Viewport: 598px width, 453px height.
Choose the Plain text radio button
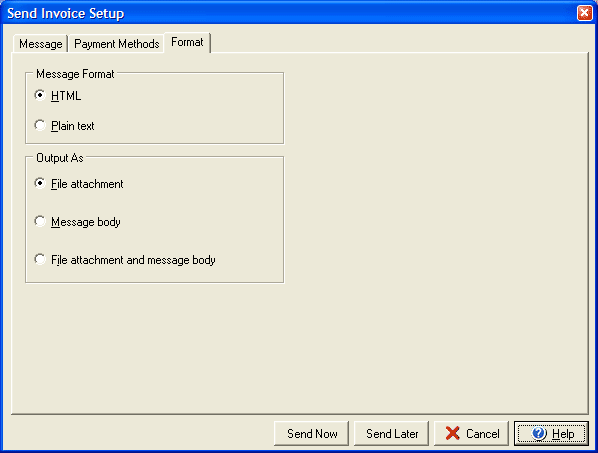[40, 125]
